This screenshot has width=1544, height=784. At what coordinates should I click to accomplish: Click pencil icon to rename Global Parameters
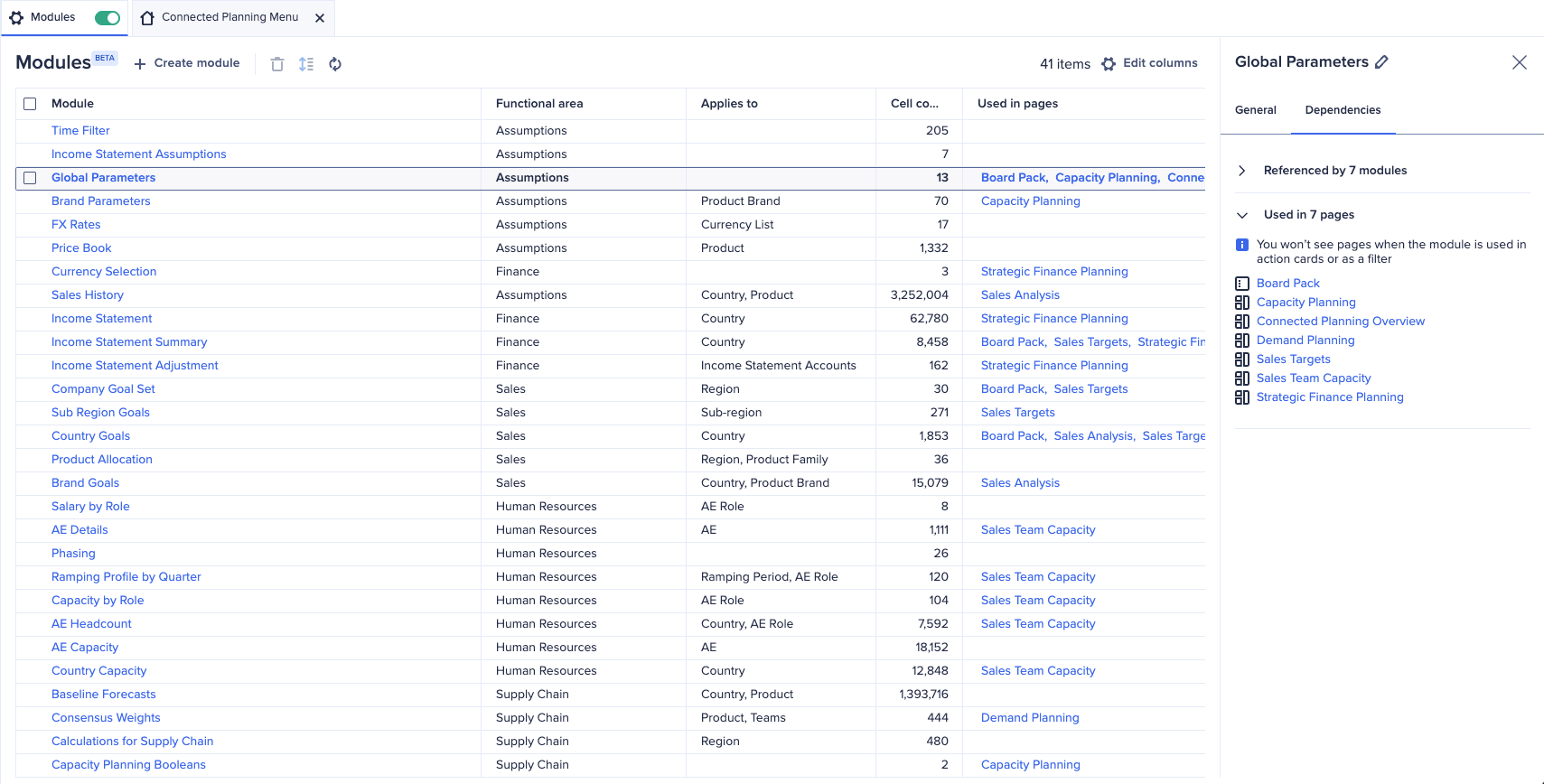(1381, 62)
